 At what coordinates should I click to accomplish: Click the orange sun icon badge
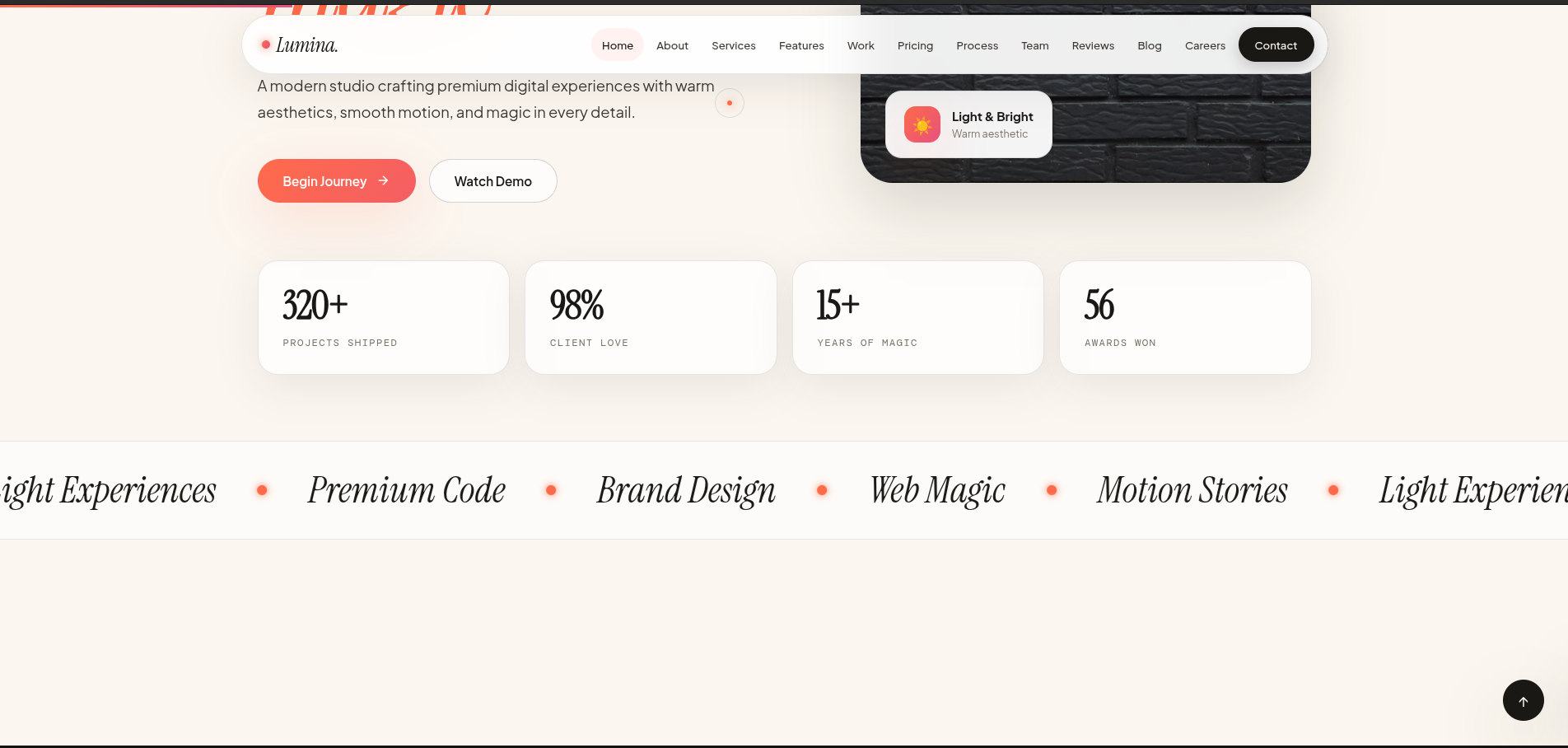coord(922,124)
